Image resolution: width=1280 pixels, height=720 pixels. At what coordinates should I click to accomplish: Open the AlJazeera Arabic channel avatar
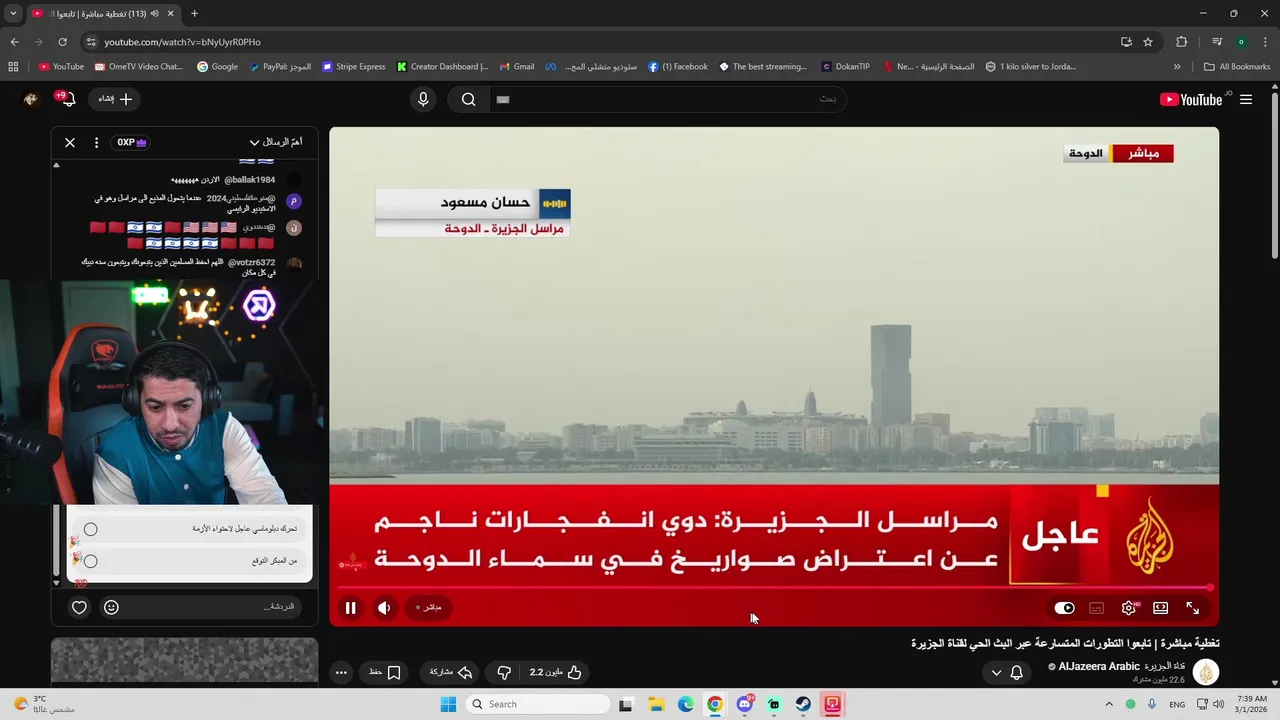tap(1207, 672)
